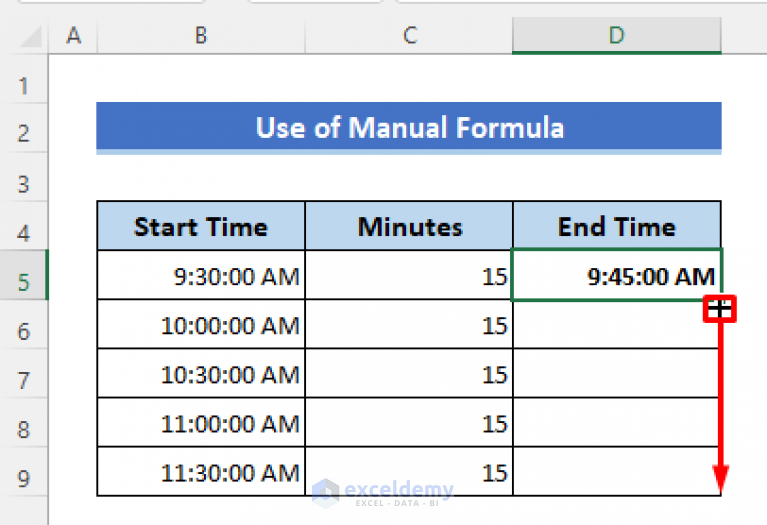Select column C header
767x525 pixels.
click(409, 36)
